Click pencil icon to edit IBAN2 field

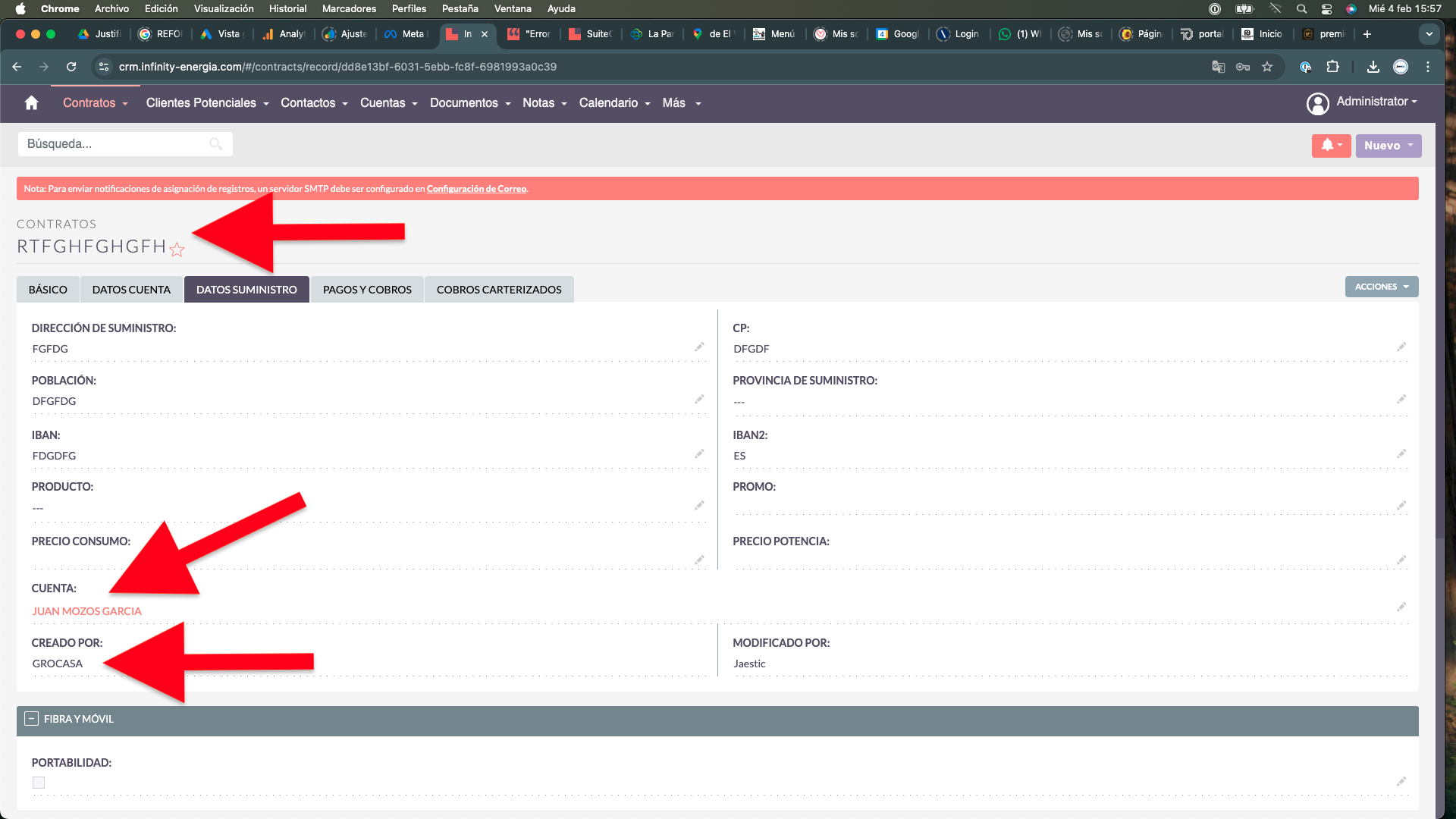[x=1401, y=454]
